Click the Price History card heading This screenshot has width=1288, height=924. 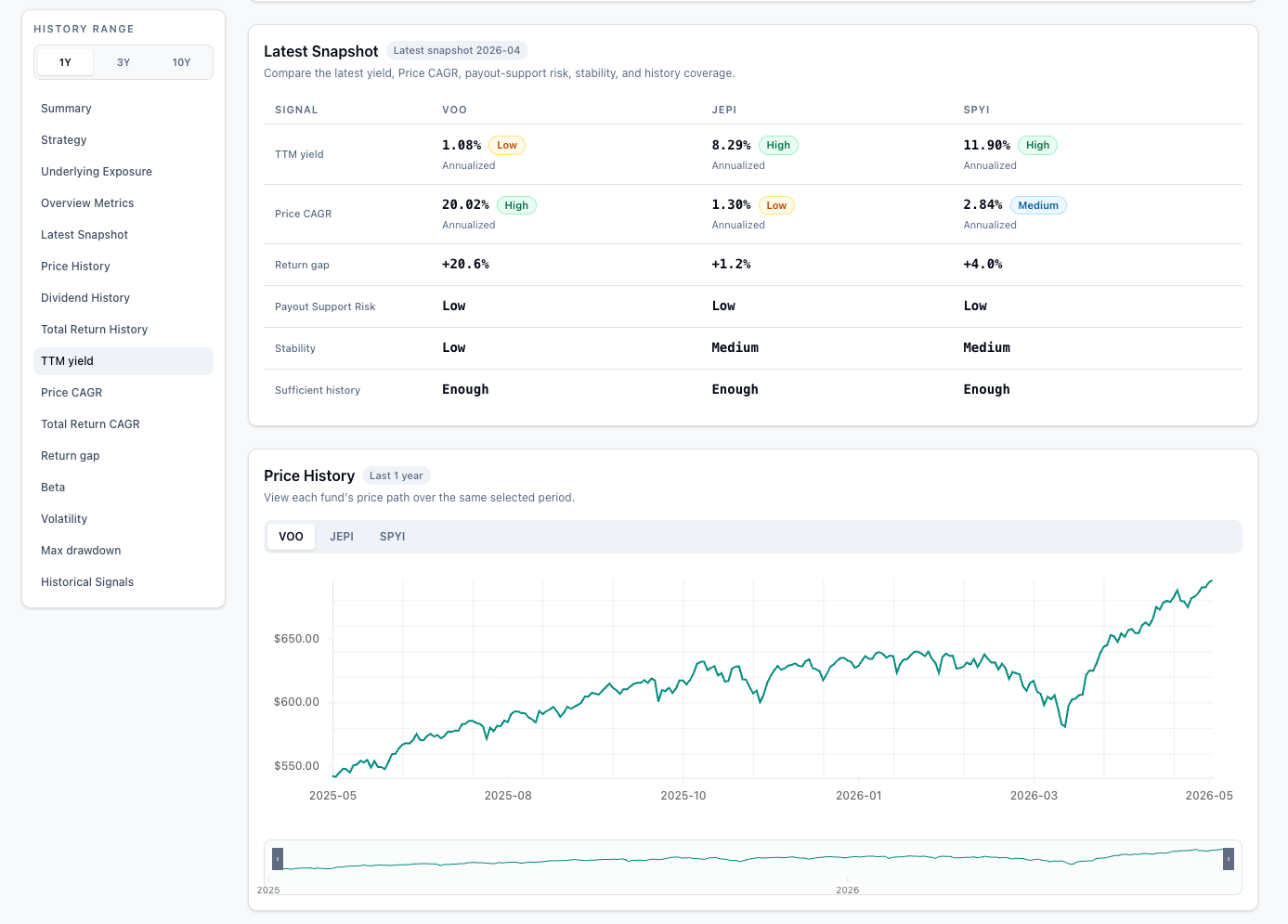click(x=309, y=475)
